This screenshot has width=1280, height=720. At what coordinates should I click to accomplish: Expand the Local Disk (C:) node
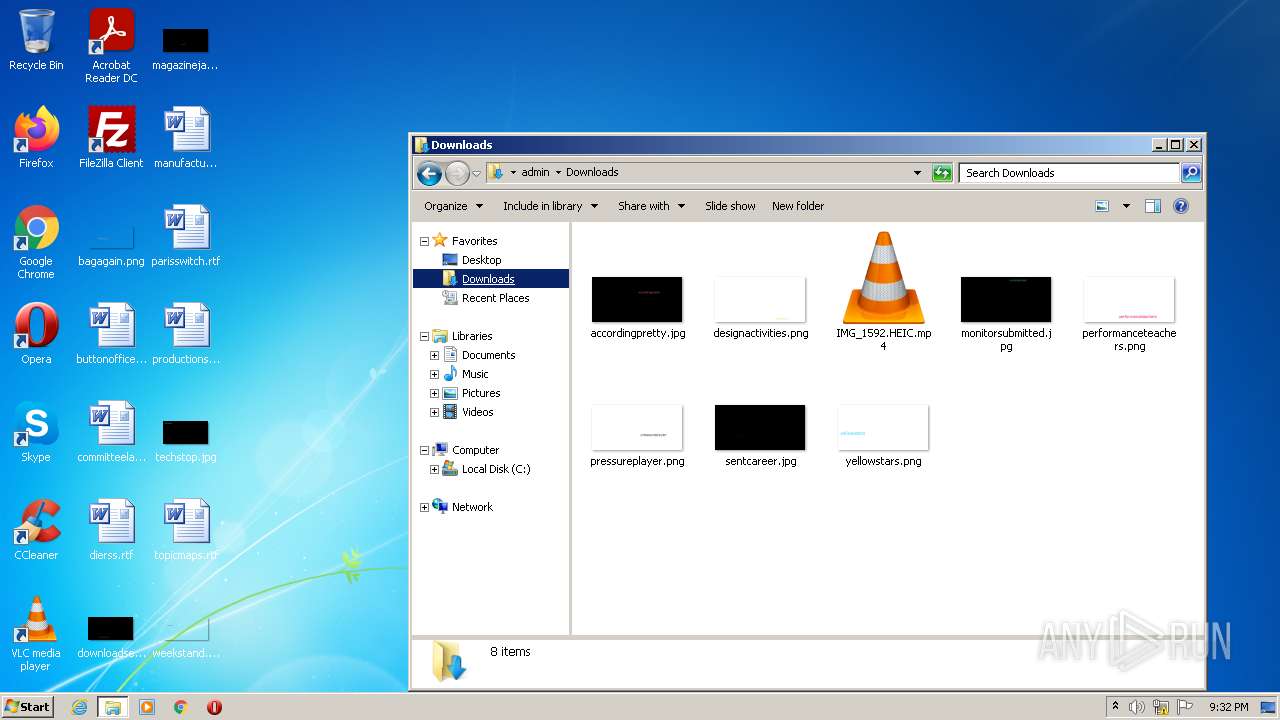point(435,469)
